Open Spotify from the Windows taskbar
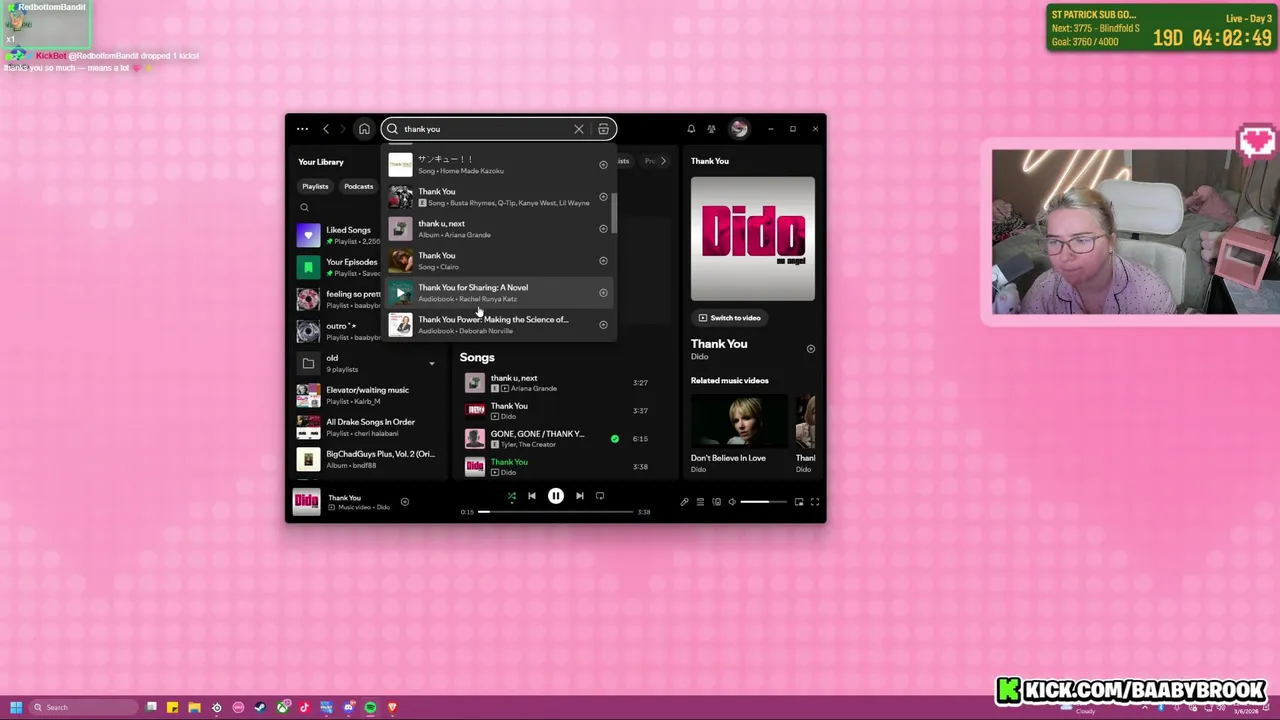The height and width of the screenshot is (720, 1280). coord(370,707)
